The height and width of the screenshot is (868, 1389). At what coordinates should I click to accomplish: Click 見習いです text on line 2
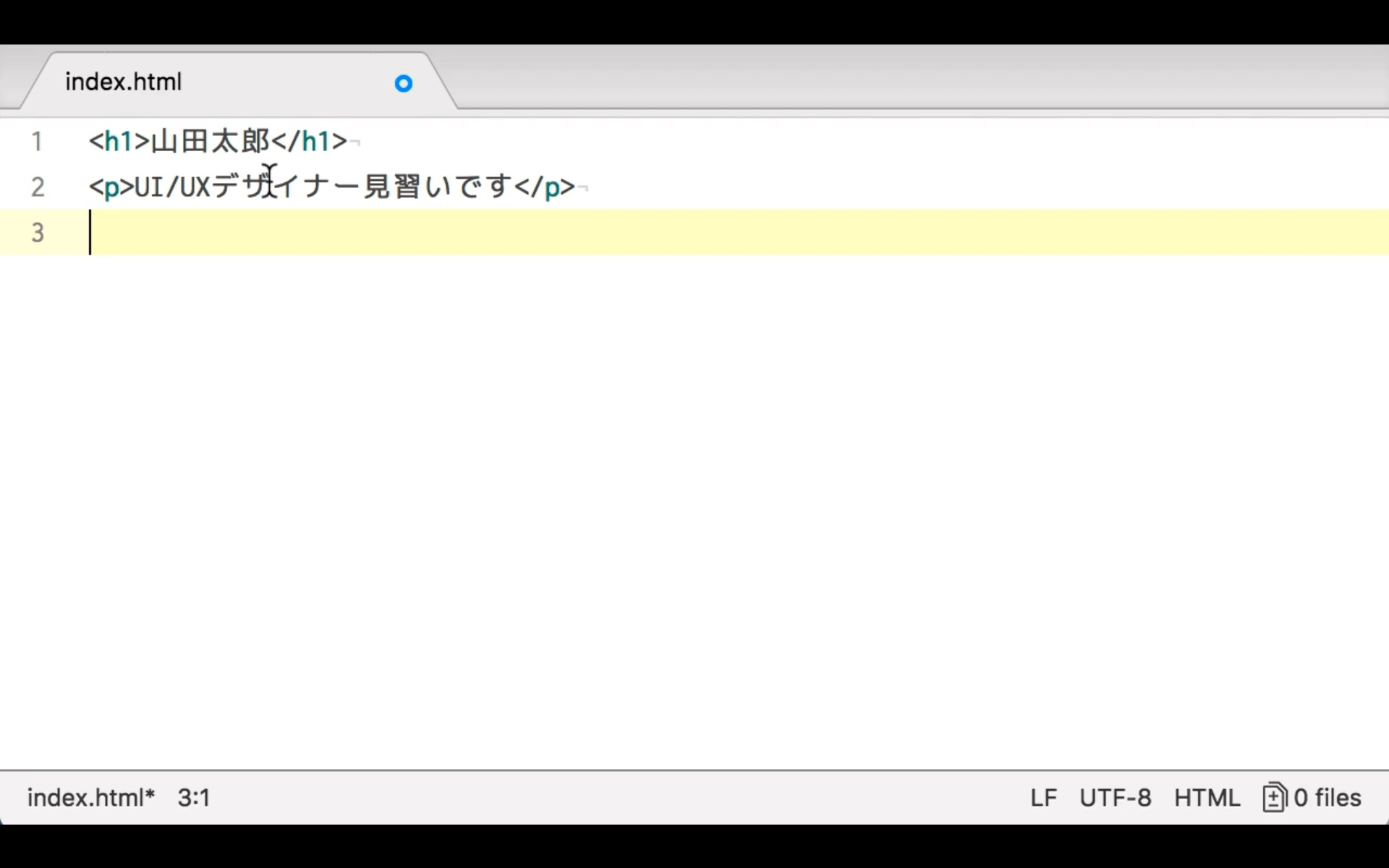[x=438, y=187]
